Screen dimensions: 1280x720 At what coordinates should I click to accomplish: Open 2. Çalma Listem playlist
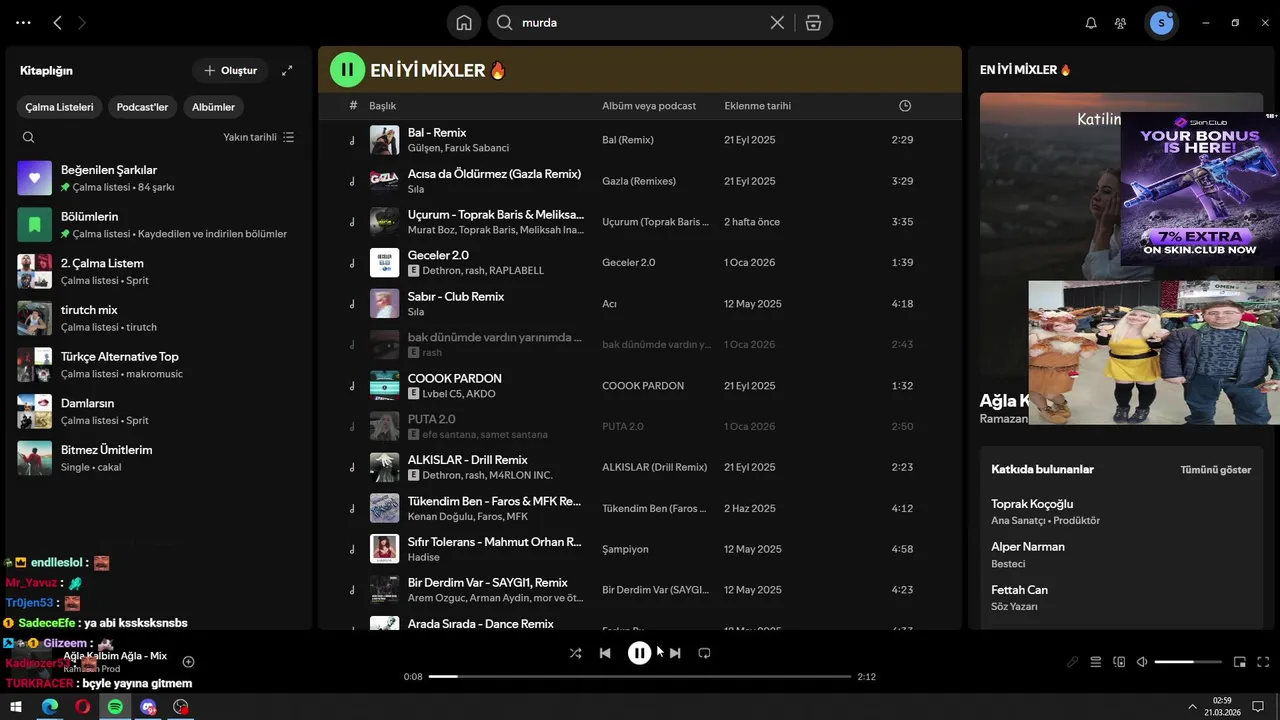coord(157,271)
